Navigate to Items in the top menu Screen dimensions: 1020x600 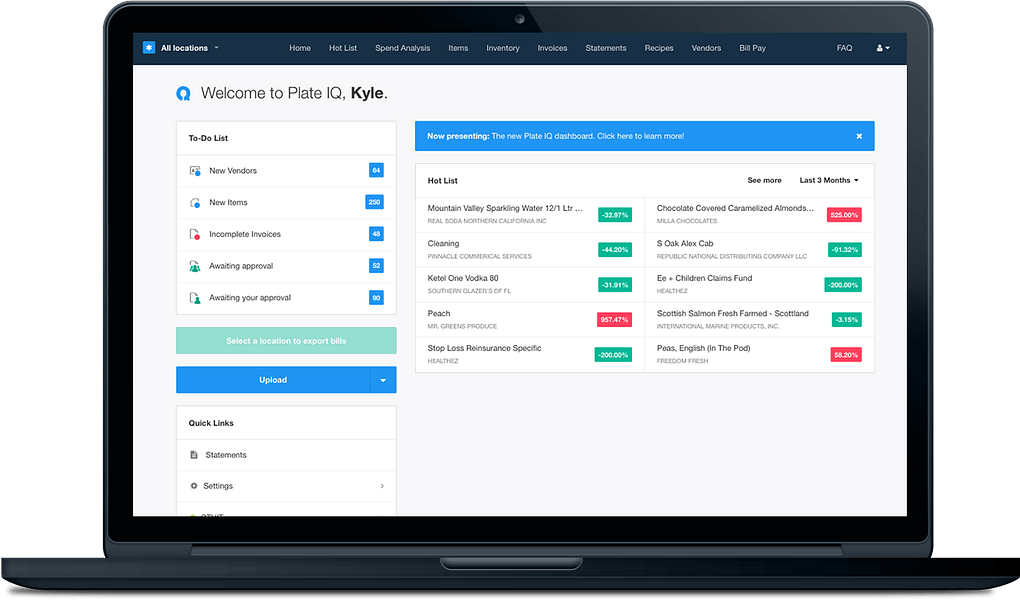click(458, 48)
